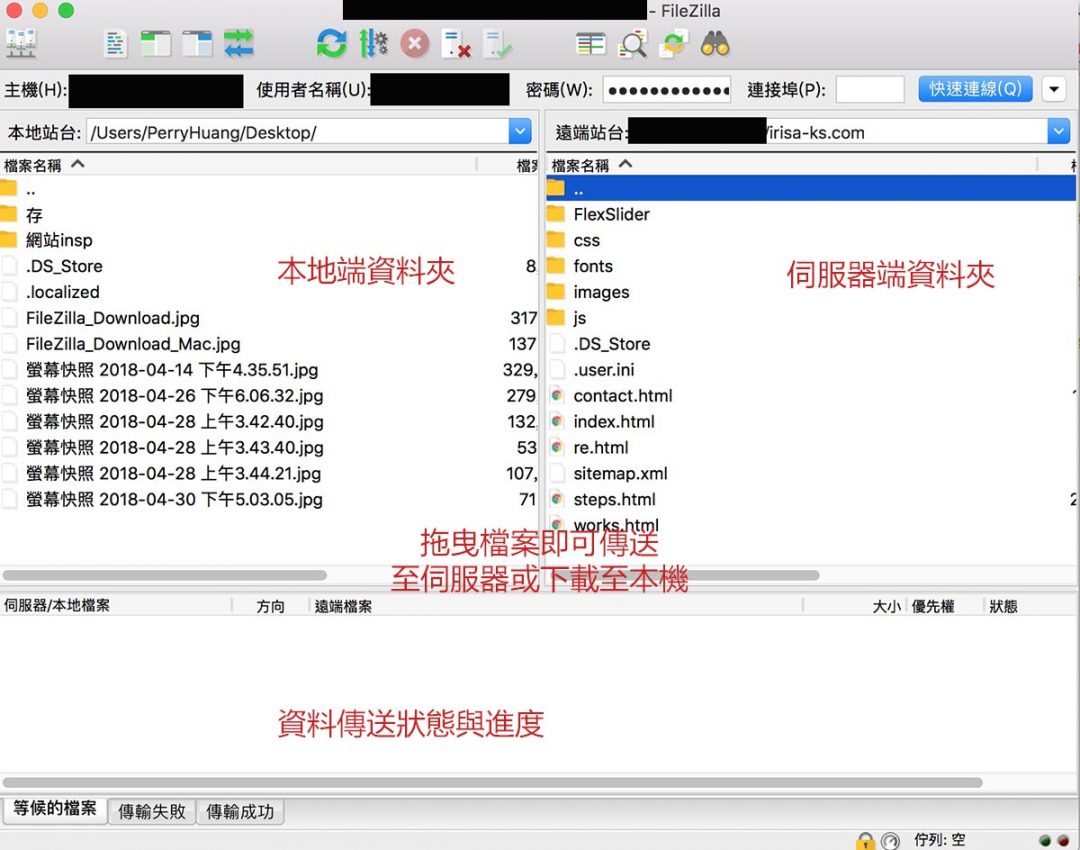Select 螢幕快照 2018-04-28 上午3.42.40.jpg
Image resolution: width=1080 pixels, height=850 pixels.
click(x=269, y=422)
